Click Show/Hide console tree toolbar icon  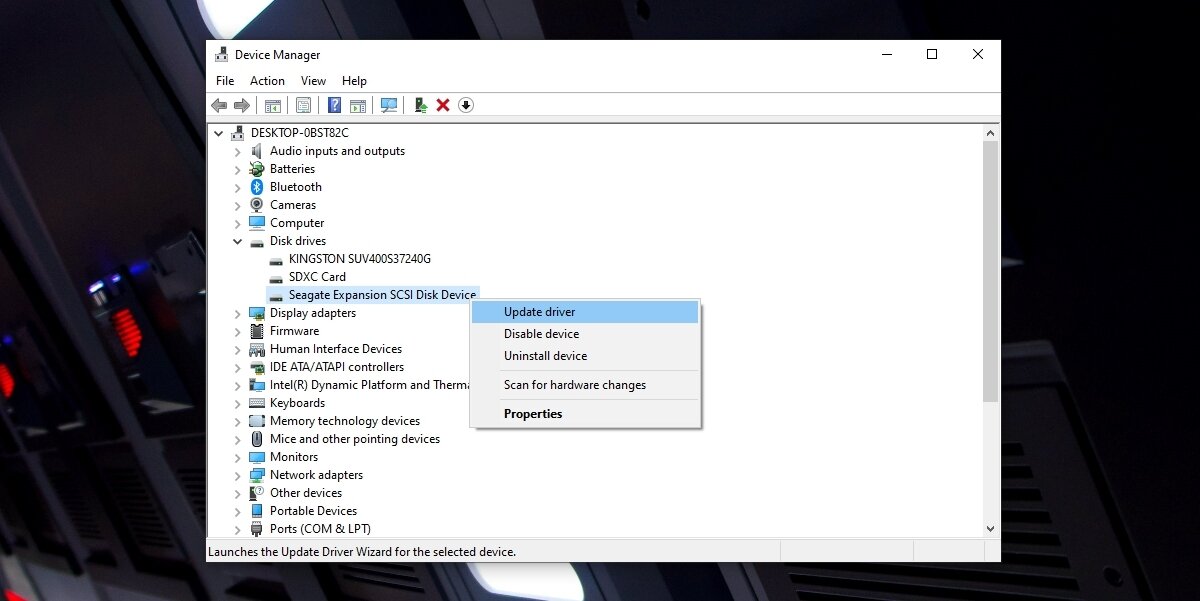(272, 105)
